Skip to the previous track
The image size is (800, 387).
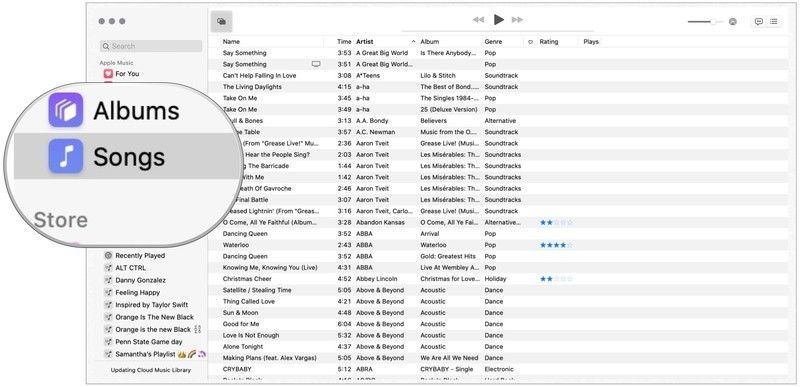pyautogui.click(x=478, y=20)
